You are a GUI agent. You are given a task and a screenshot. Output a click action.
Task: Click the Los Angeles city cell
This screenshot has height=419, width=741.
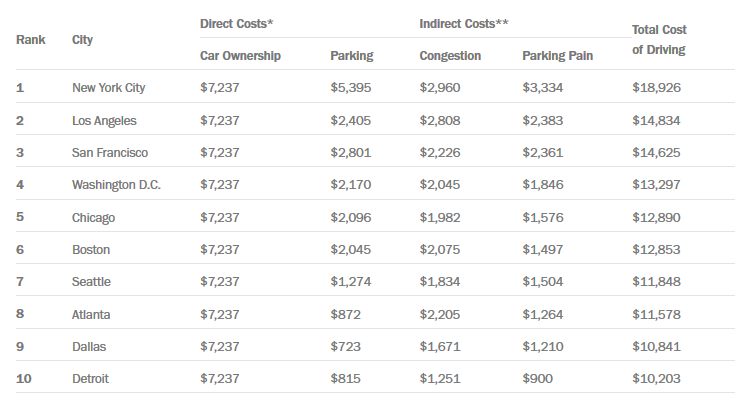[104, 120]
